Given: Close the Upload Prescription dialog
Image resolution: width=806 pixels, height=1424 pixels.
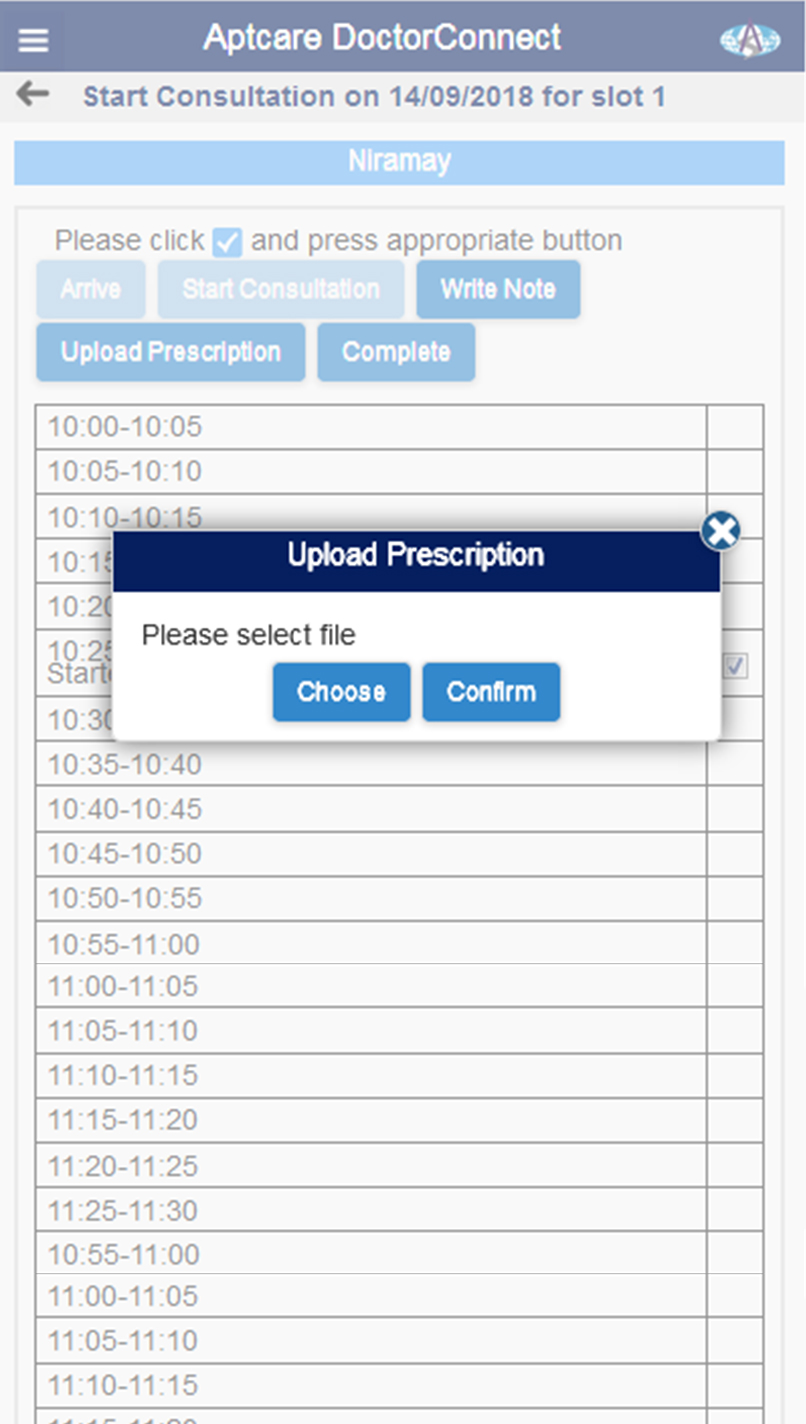Looking at the screenshot, I should point(720,531).
